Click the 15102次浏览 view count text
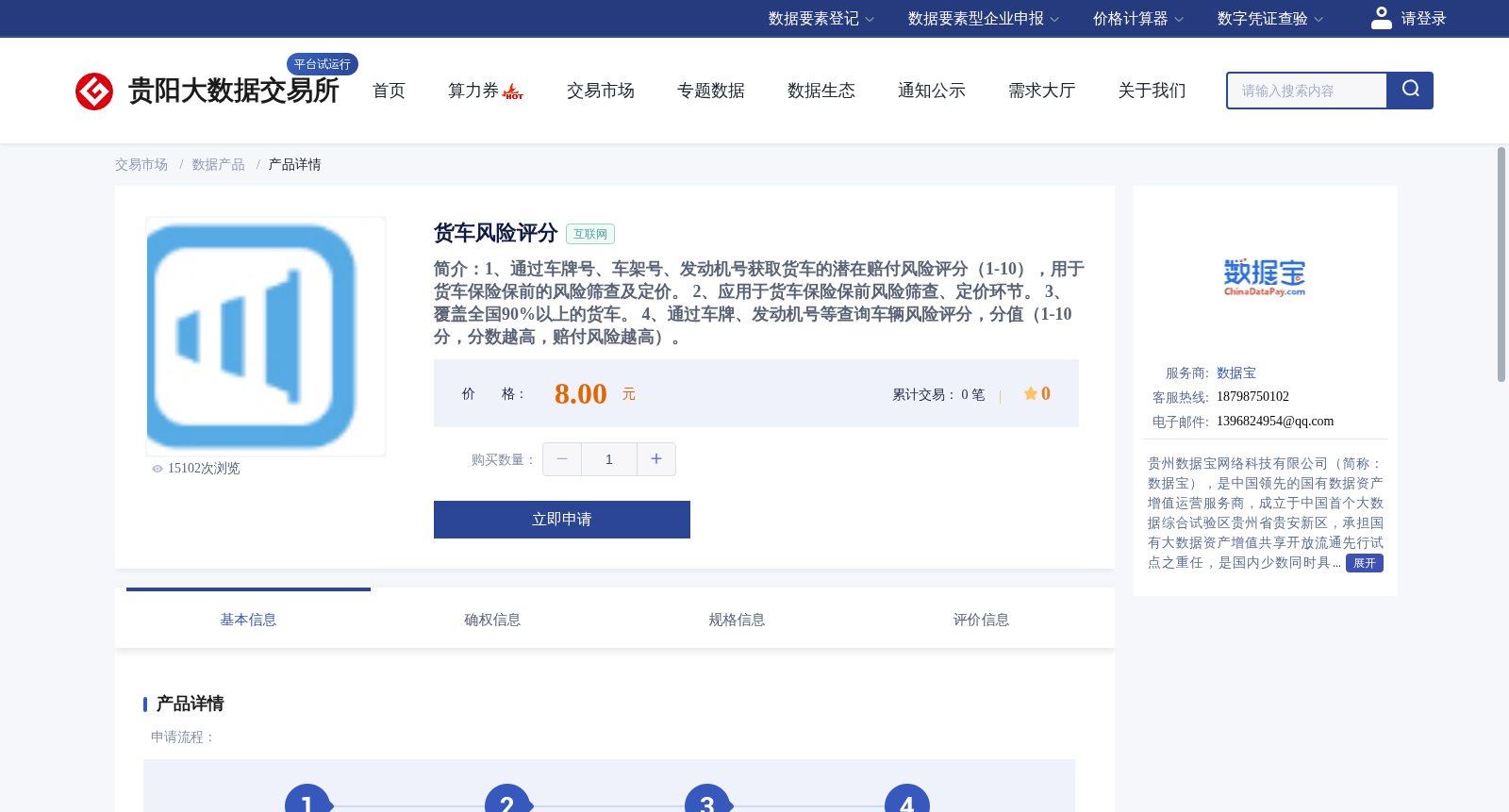1509x812 pixels. (204, 469)
